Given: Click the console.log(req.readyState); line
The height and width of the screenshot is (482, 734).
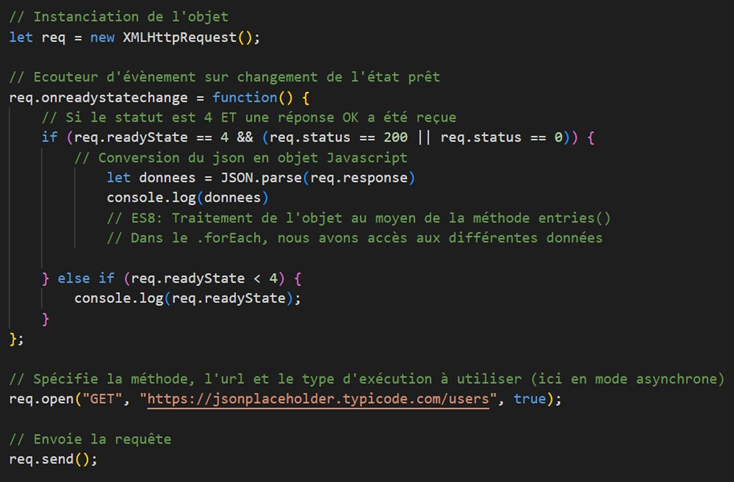Looking at the screenshot, I should (x=188, y=298).
